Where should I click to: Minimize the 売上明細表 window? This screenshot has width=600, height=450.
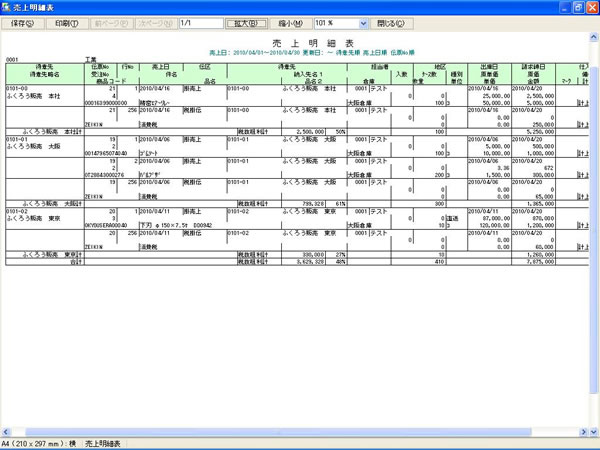pyautogui.click(x=564, y=7)
